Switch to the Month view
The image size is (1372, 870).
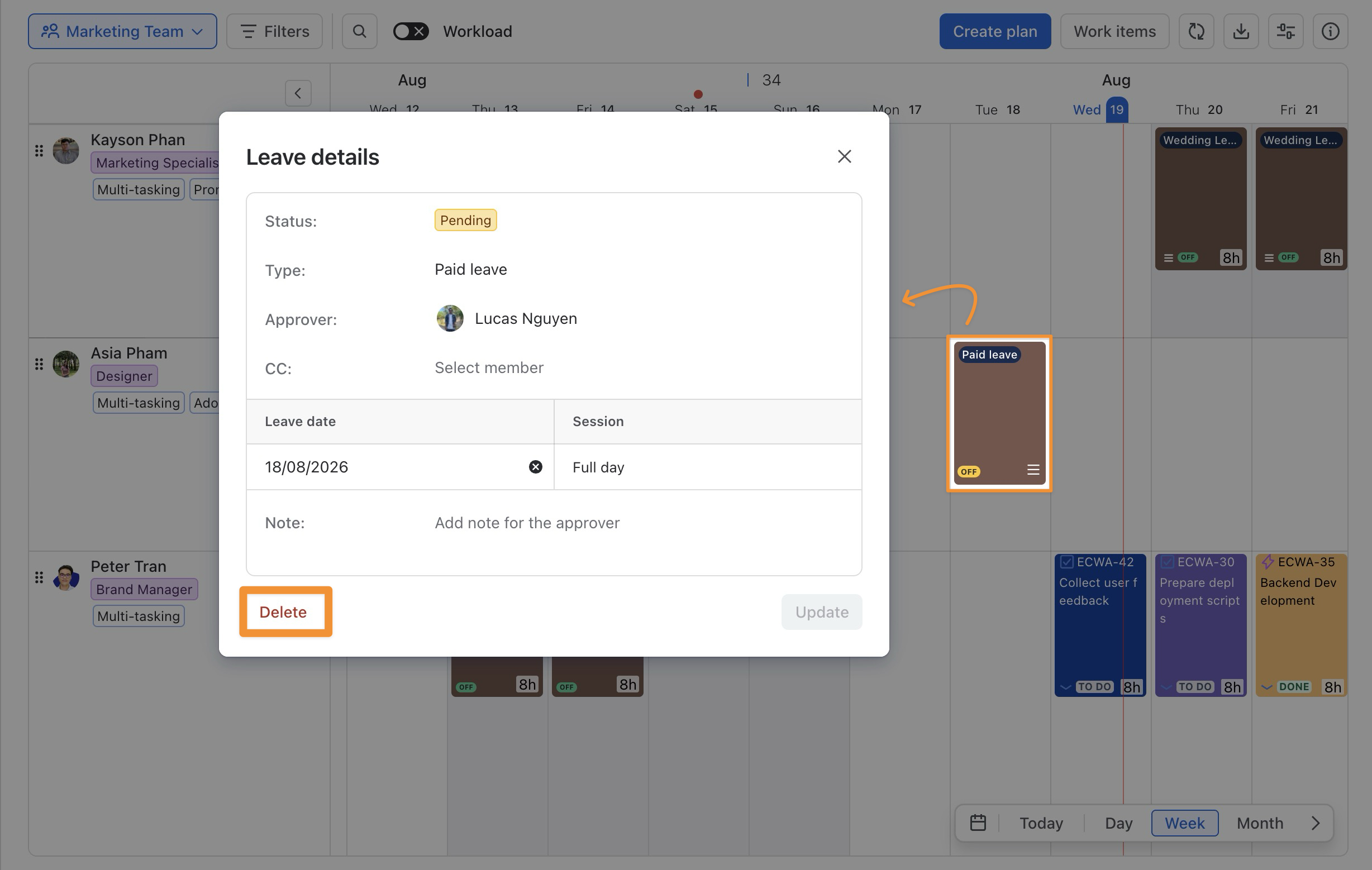(1259, 823)
